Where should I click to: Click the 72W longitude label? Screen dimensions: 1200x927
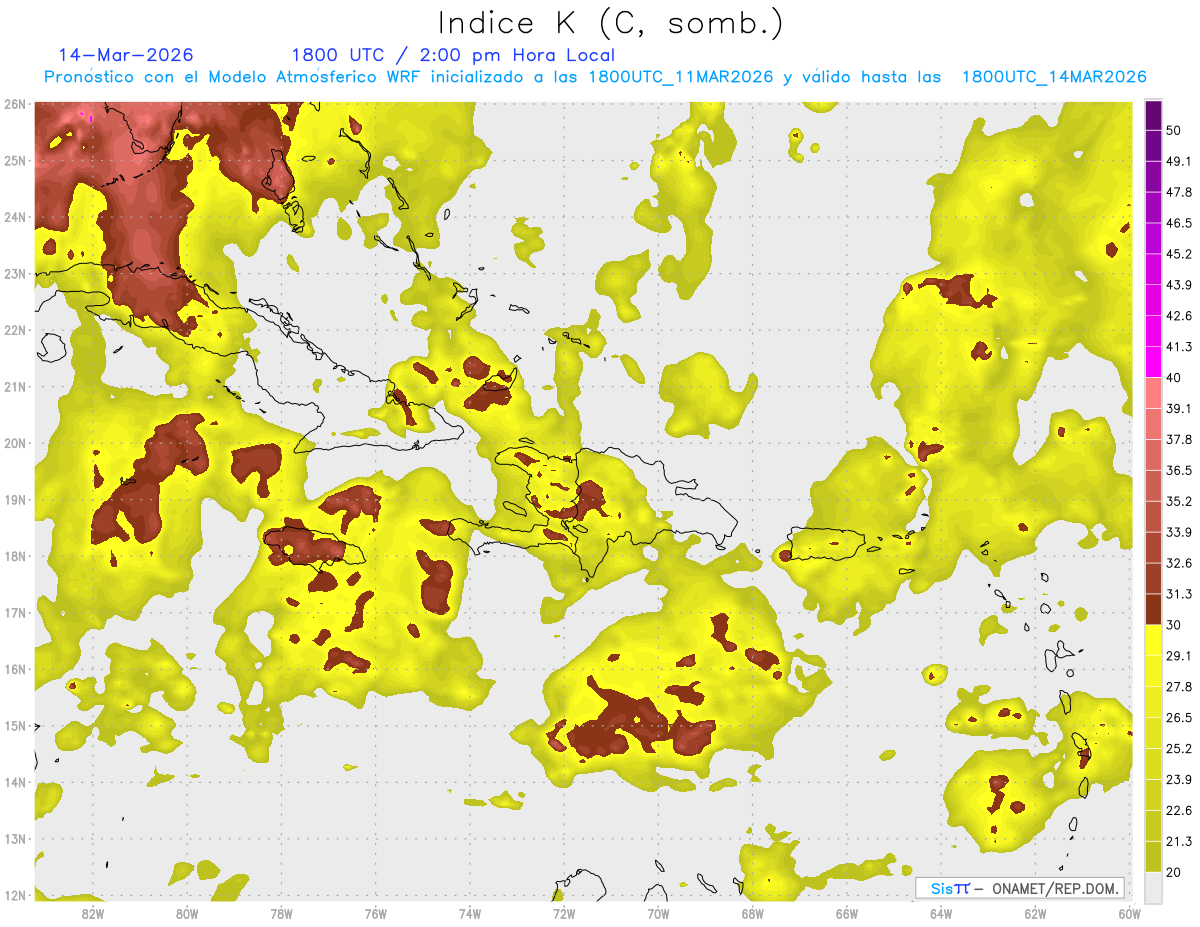click(564, 913)
